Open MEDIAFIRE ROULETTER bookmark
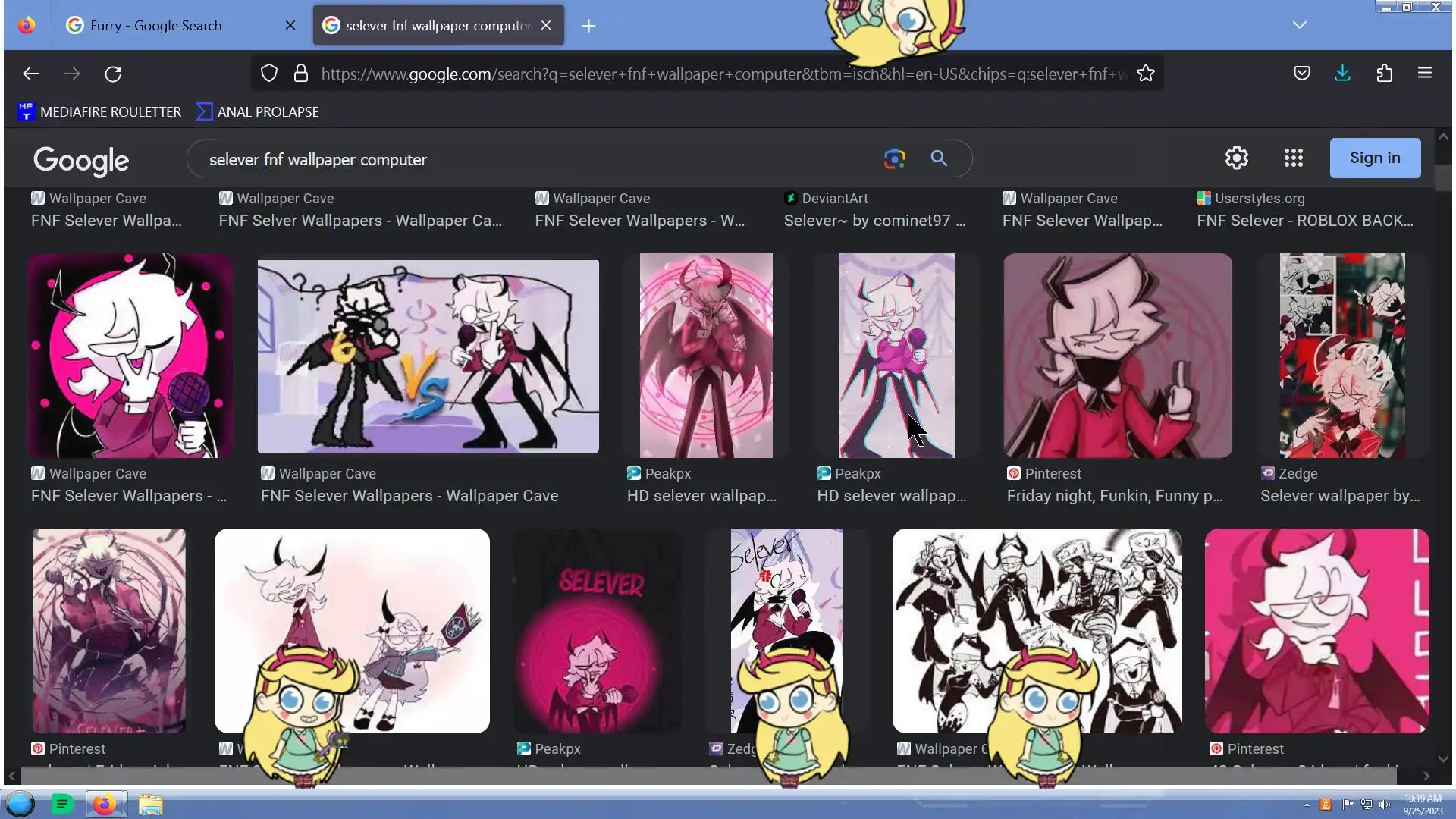 click(100, 111)
